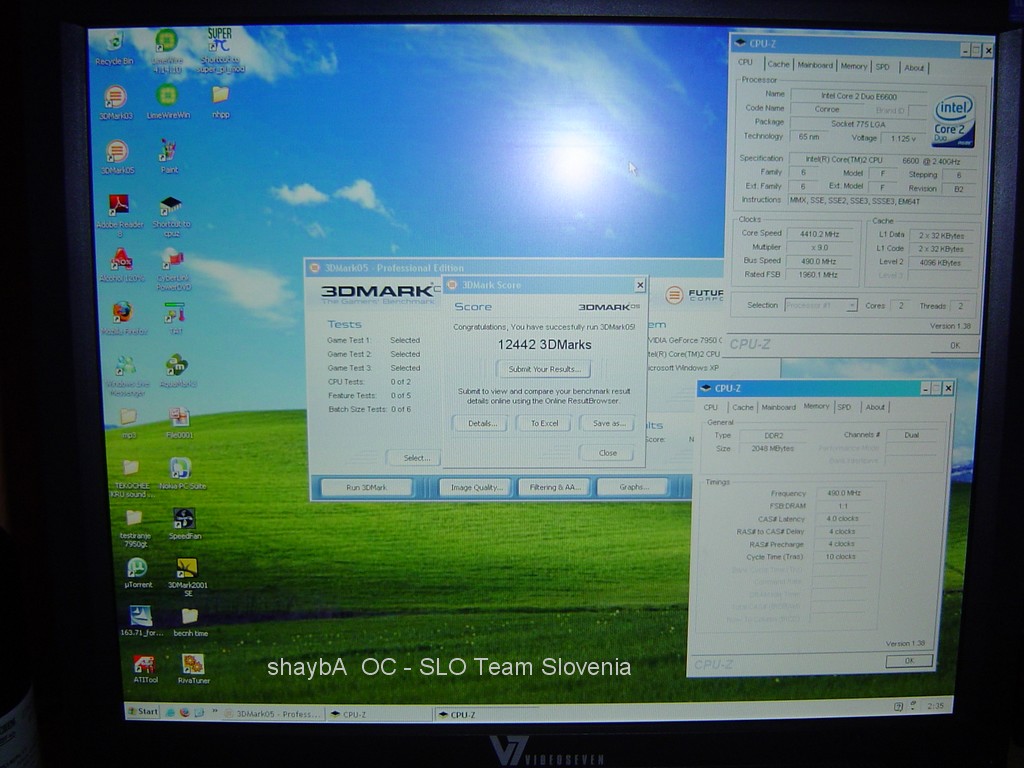This screenshot has width=1024, height=768.
Task: Close the 3DMark Score dialog with X
Action: tap(640, 285)
